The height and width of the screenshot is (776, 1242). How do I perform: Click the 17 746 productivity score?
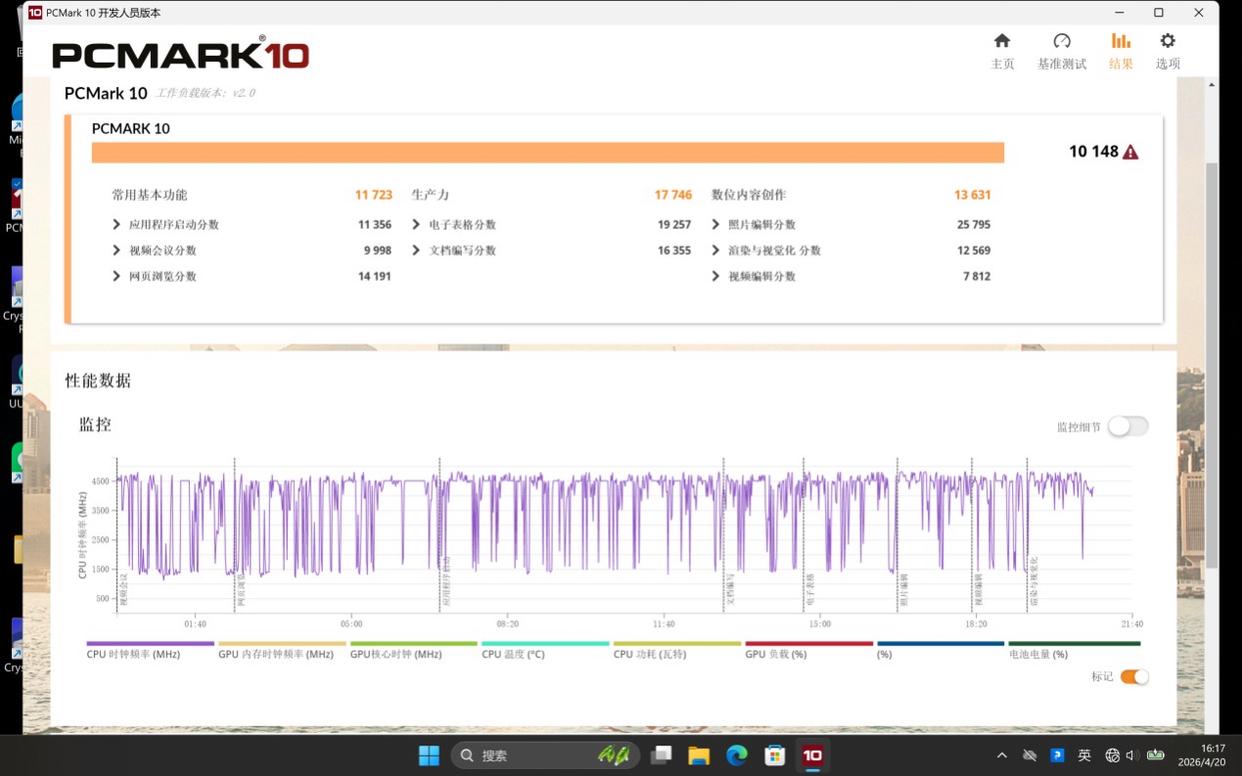[x=673, y=195]
